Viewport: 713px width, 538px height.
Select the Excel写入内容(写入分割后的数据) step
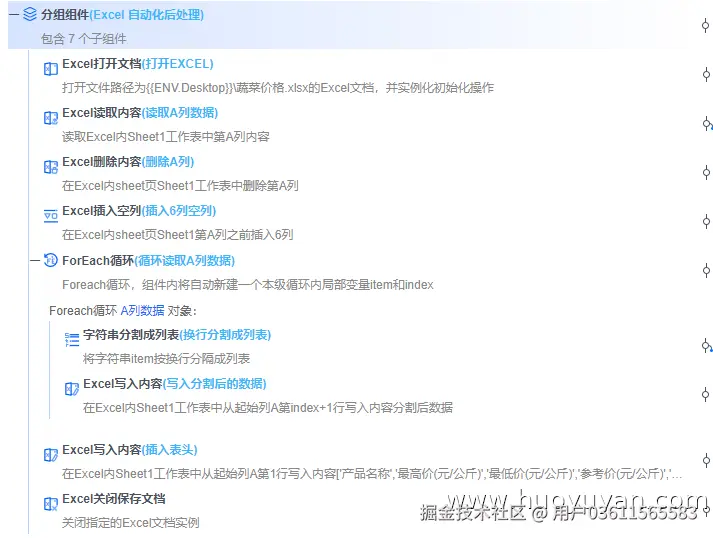[x=175, y=384]
